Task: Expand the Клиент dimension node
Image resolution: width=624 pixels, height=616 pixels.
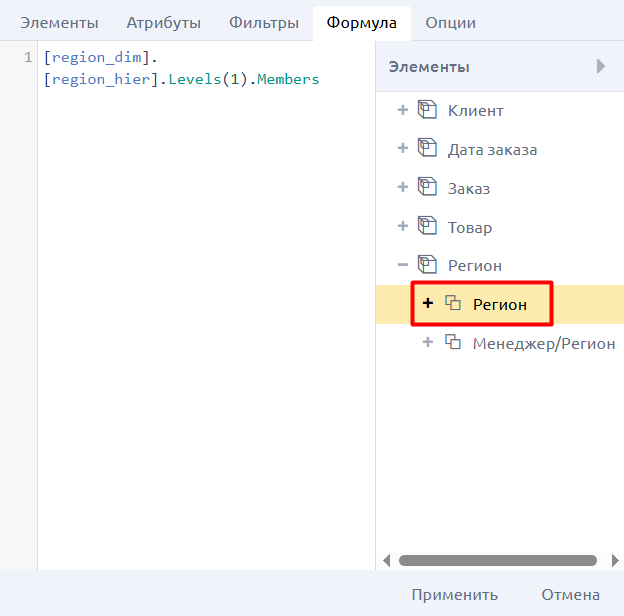Action: (x=403, y=110)
